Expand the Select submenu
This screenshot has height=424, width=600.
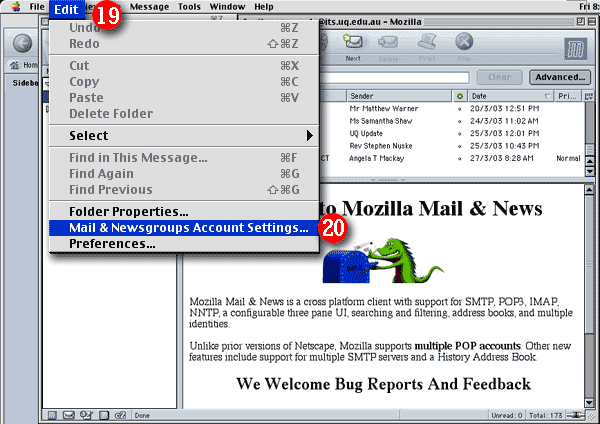coord(185,135)
